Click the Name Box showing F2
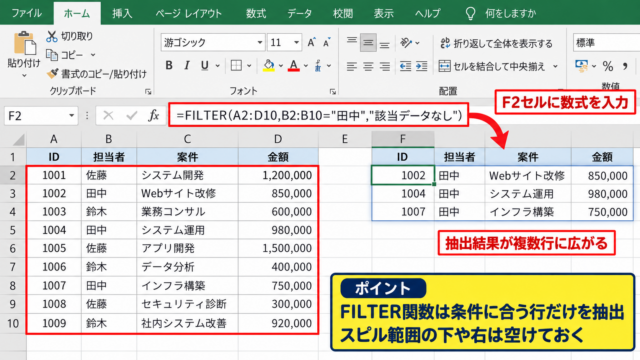This screenshot has height=360, width=640. 41,116
